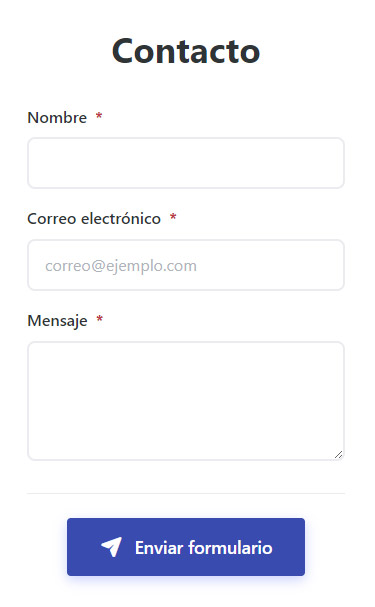Click inside the Mensaje text area
The height and width of the screenshot is (607, 375).
(x=186, y=401)
